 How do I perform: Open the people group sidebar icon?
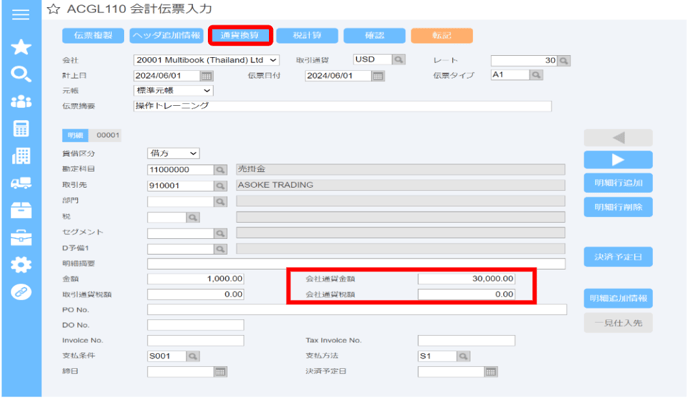(21, 102)
